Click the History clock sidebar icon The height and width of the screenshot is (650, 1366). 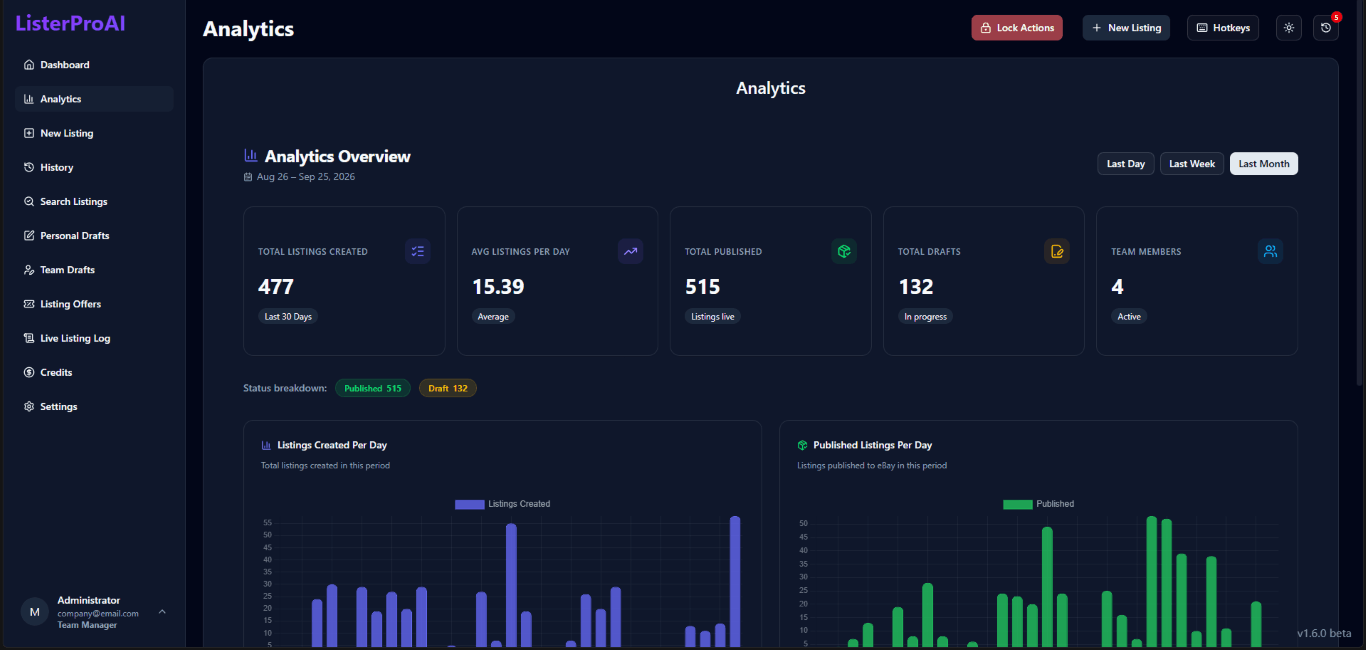(x=29, y=167)
